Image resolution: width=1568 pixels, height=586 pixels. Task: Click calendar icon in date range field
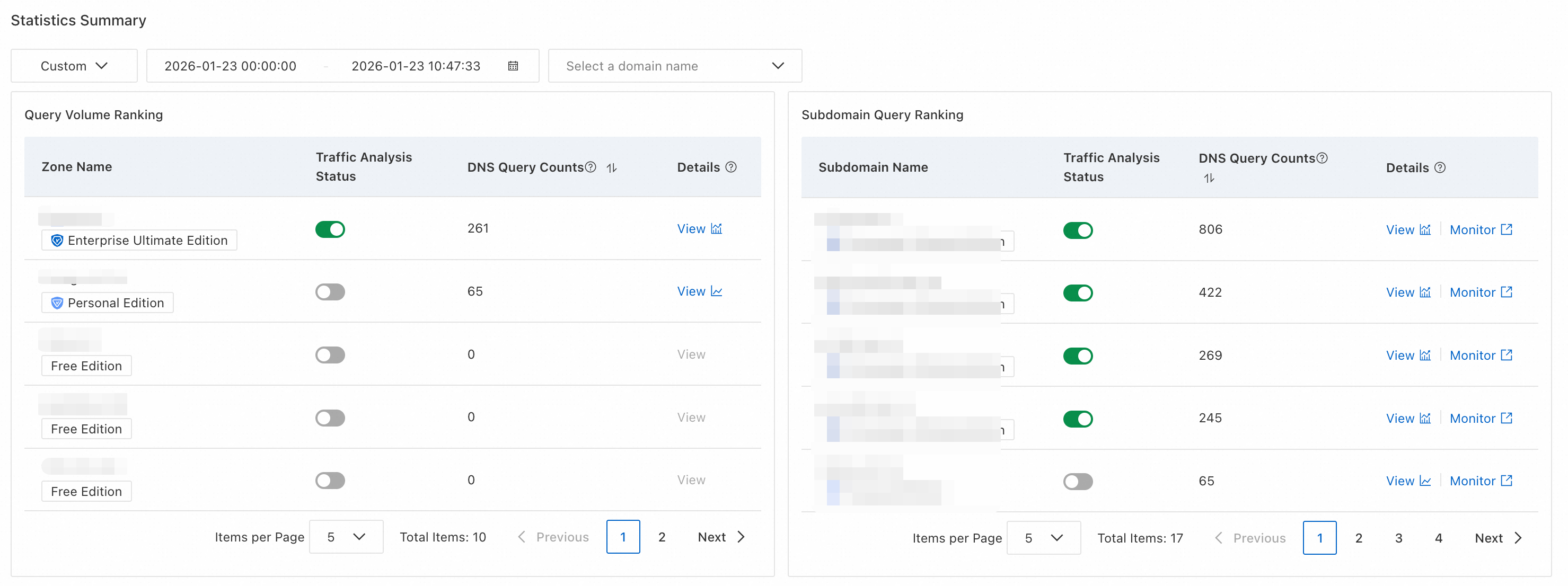(513, 66)
